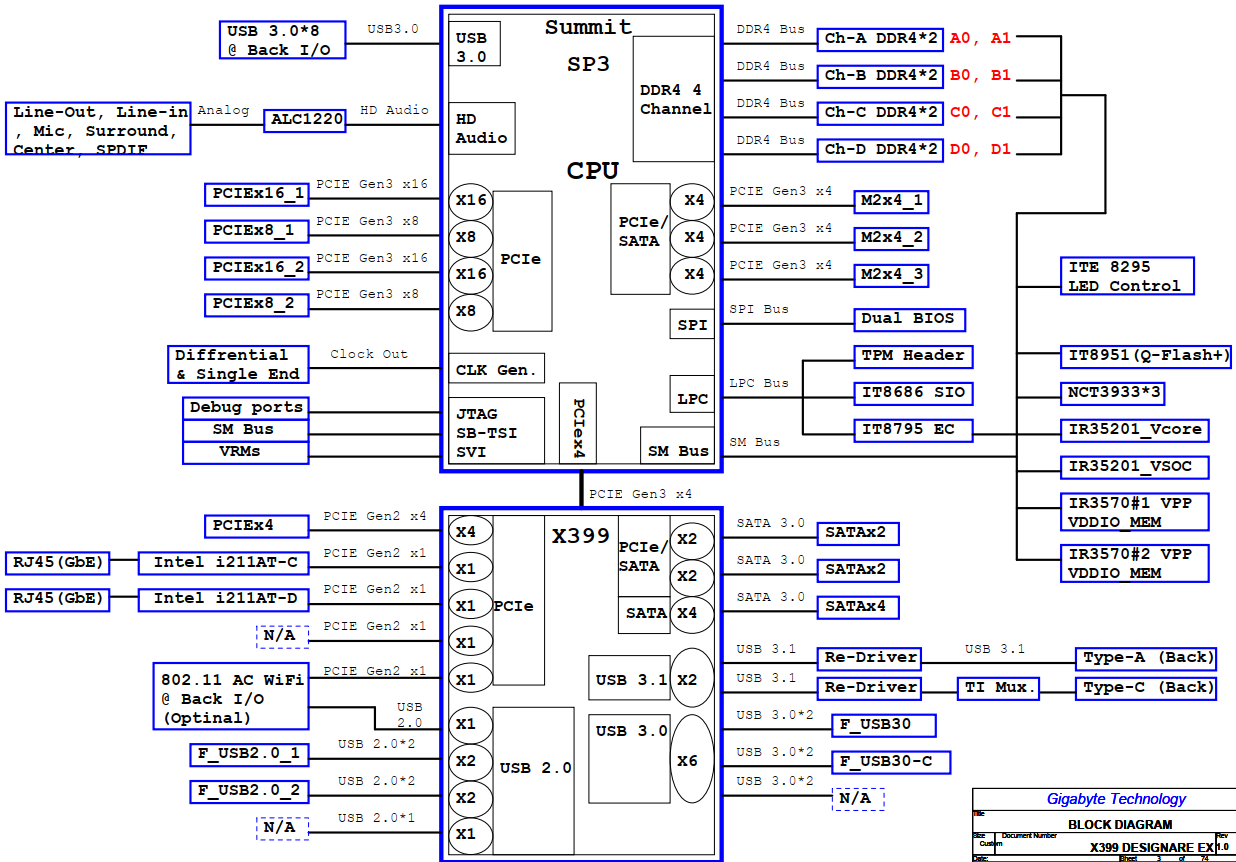This screenshot has width=1236, height=862.
Task: Select the "ITE 8295 LED Control" block
Action: [1127, 277]
